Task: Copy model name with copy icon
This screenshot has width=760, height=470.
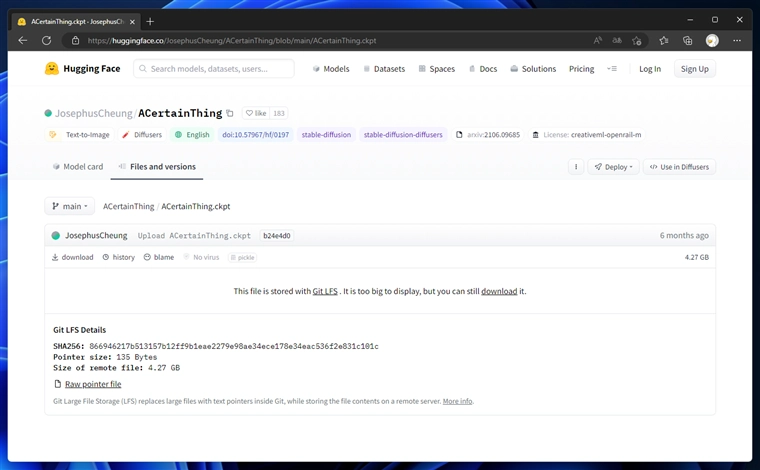Action: click(x=230, y=113)
